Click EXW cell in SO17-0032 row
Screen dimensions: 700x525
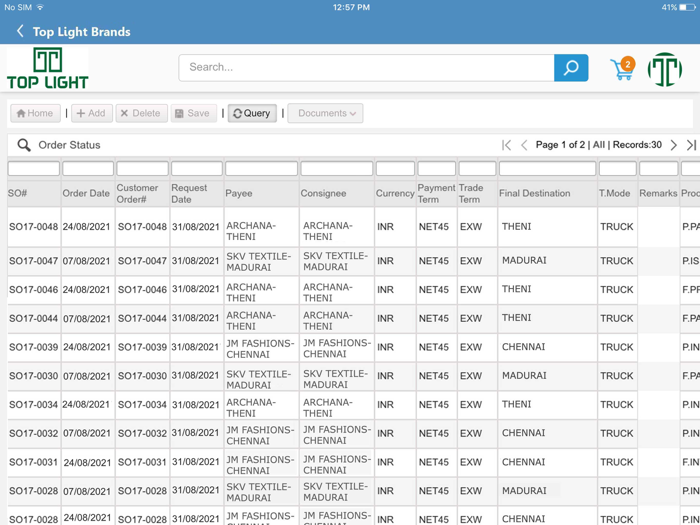(471, 433)
